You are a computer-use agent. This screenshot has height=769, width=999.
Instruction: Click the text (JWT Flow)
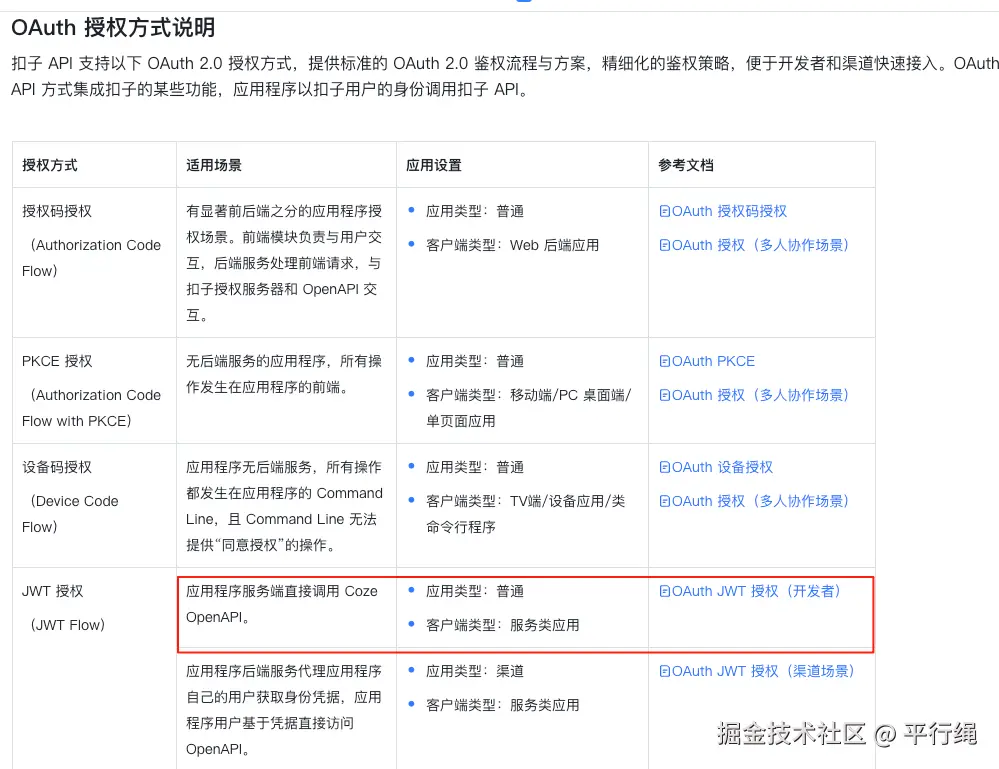click(x=68, y=625)
